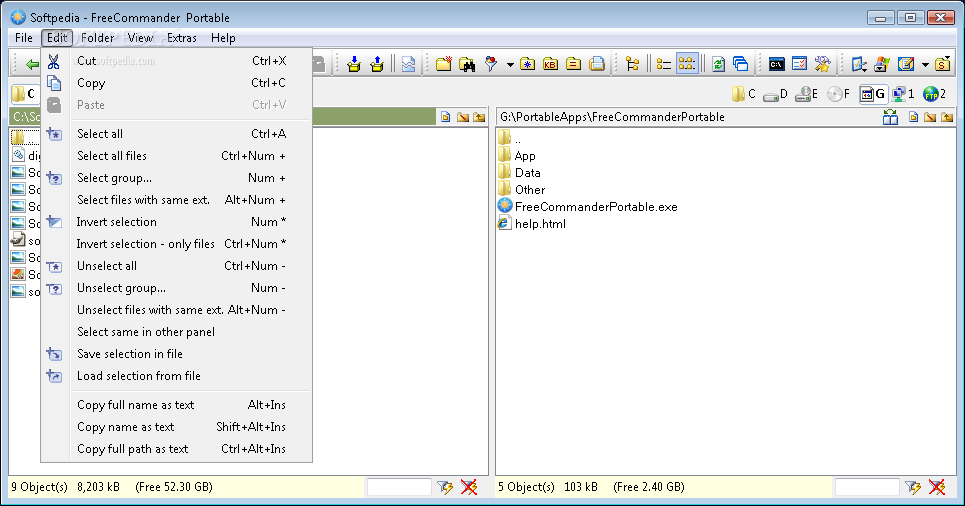Choose Copy from the Edit menu

[177, 83]
